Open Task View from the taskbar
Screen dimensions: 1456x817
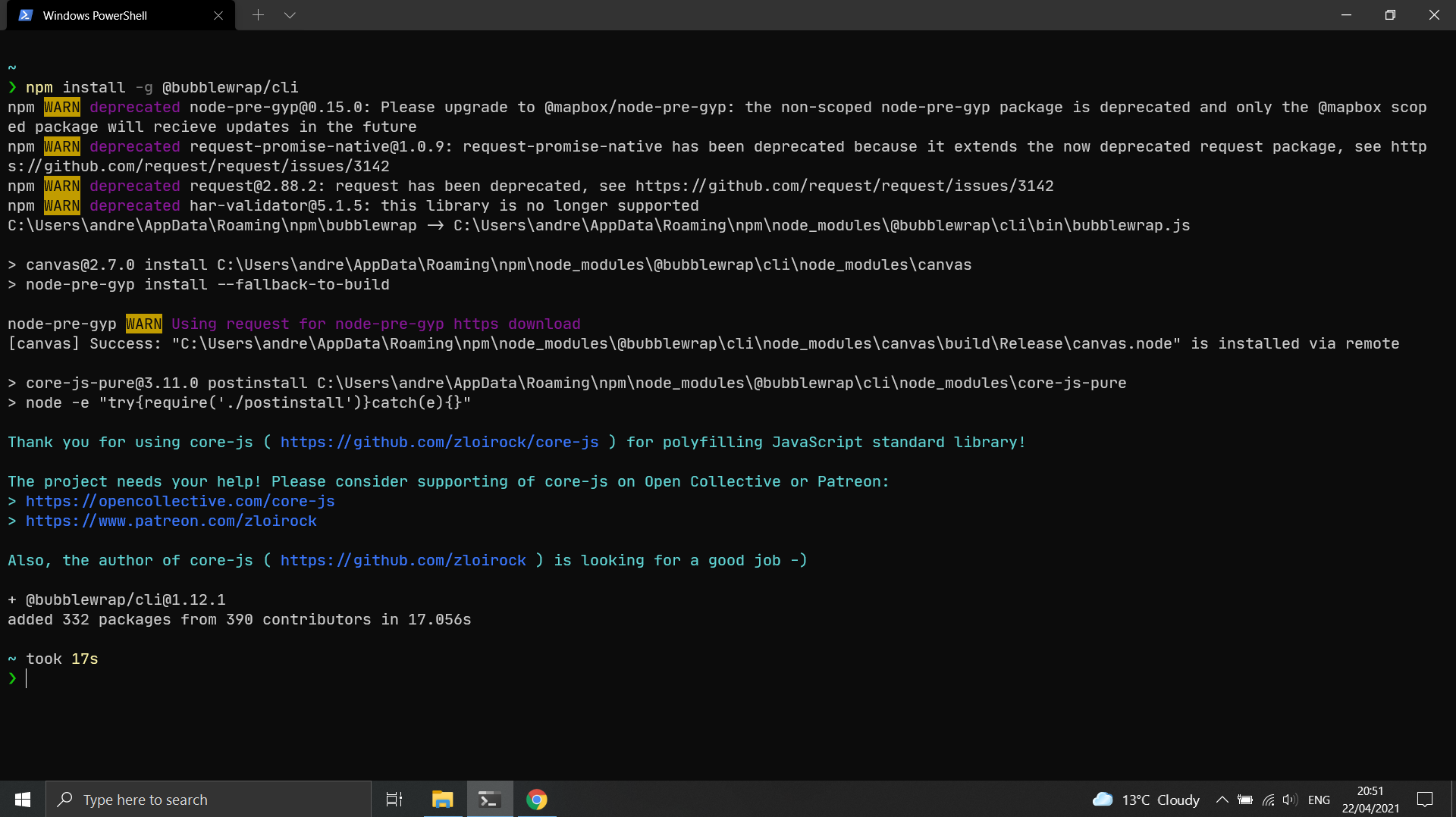(x=394, y=799)
